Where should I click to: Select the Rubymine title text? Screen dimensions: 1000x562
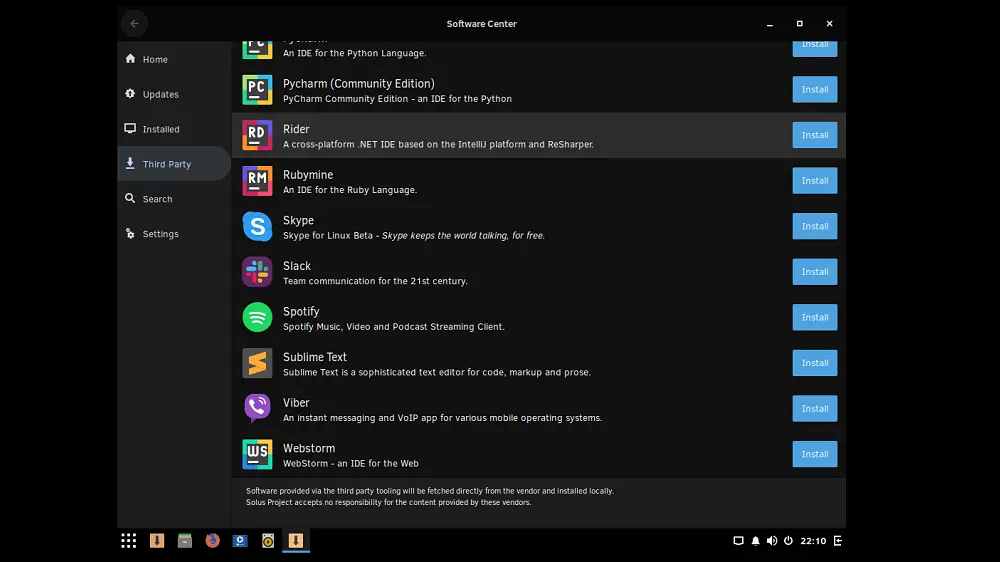pyautogui.click(x=308, y=175)
